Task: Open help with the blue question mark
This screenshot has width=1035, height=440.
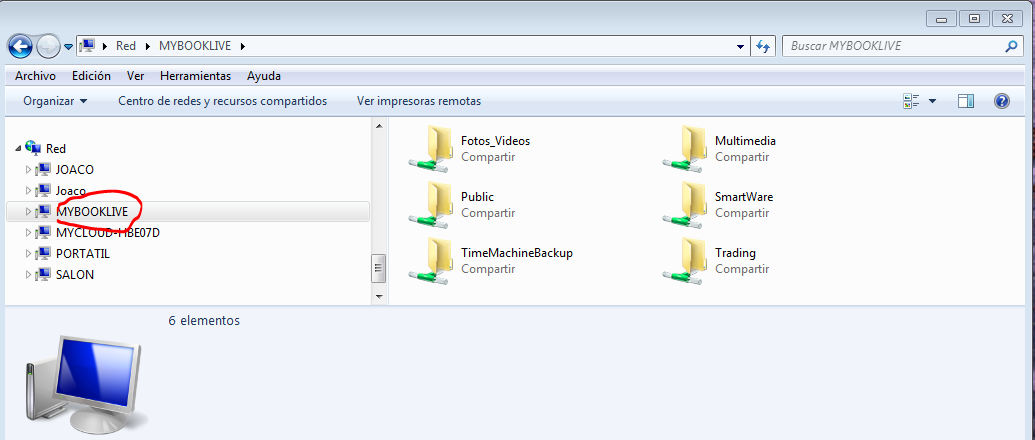Action: (1002, 101)
